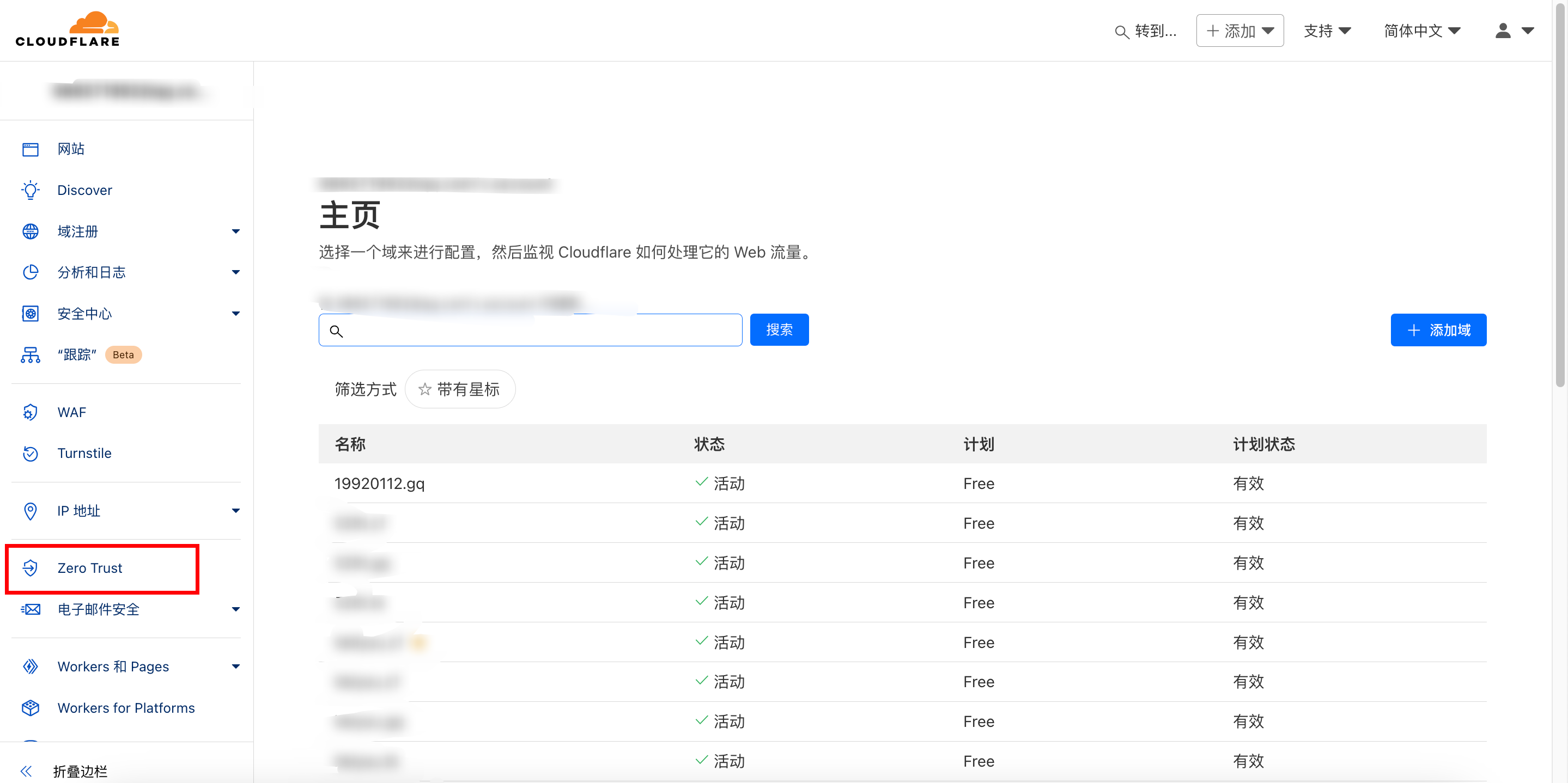
Task: Click the "跟踪" Beta network icon
Action: (x=30, y=354)
